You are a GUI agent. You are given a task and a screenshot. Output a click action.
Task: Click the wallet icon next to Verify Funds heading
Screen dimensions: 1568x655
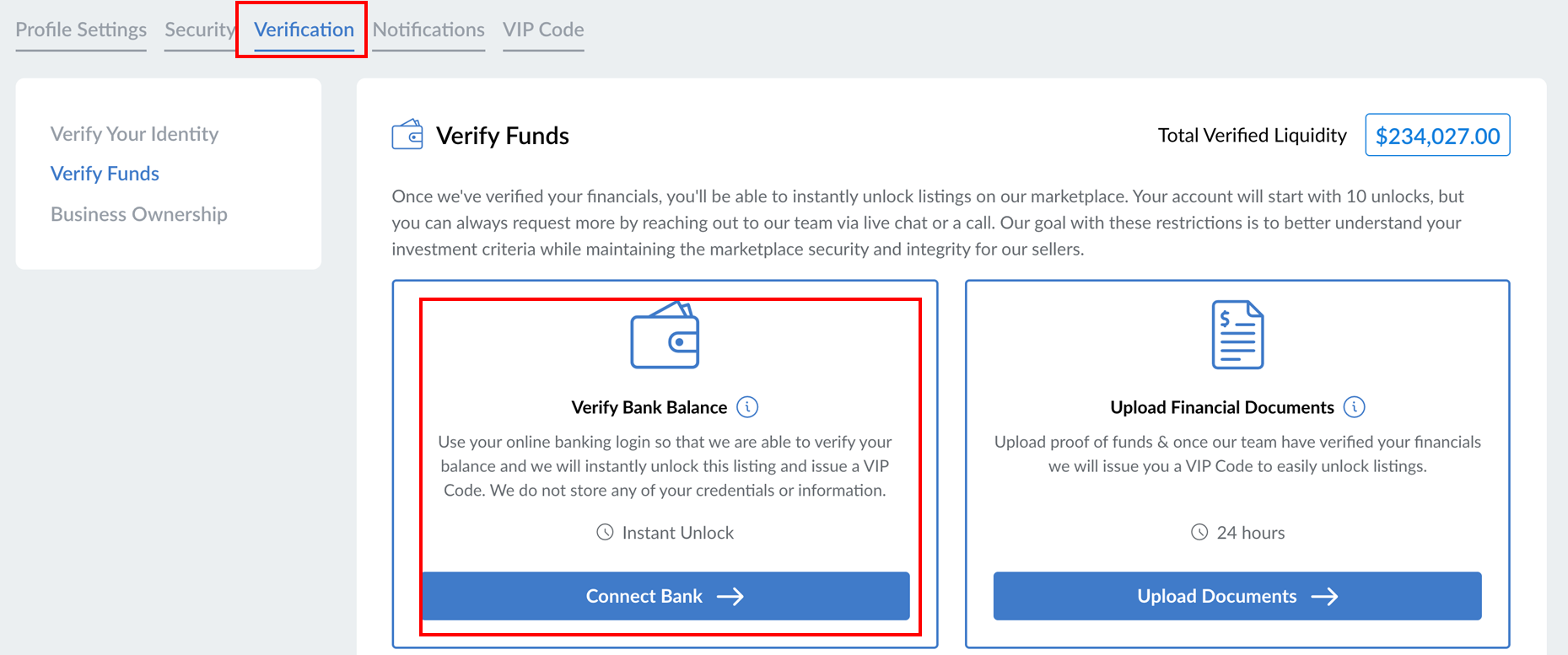click(407, 134)
